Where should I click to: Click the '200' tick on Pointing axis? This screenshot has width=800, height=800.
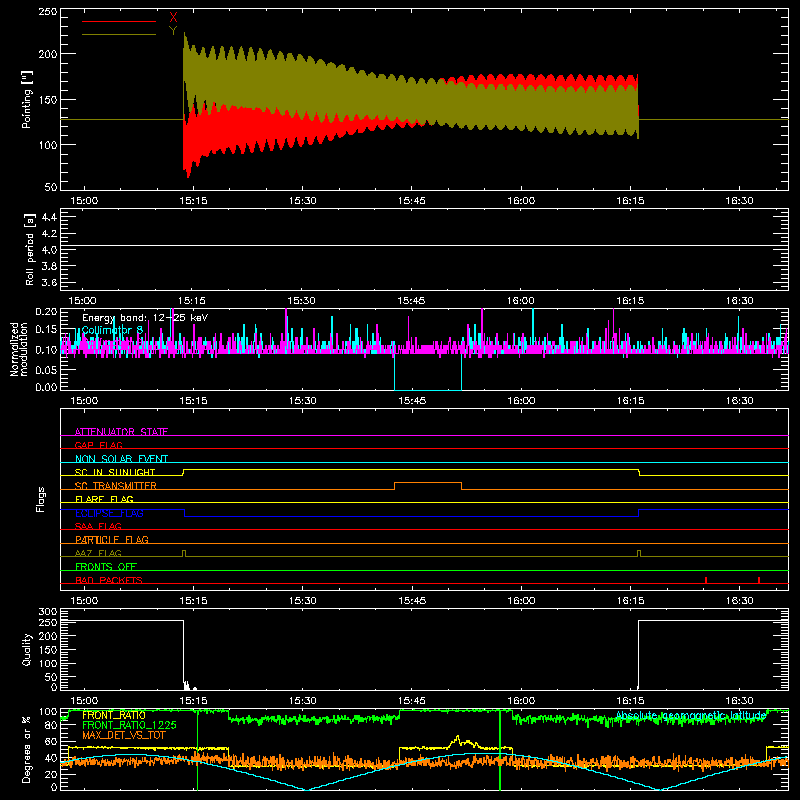coord(48,54)
